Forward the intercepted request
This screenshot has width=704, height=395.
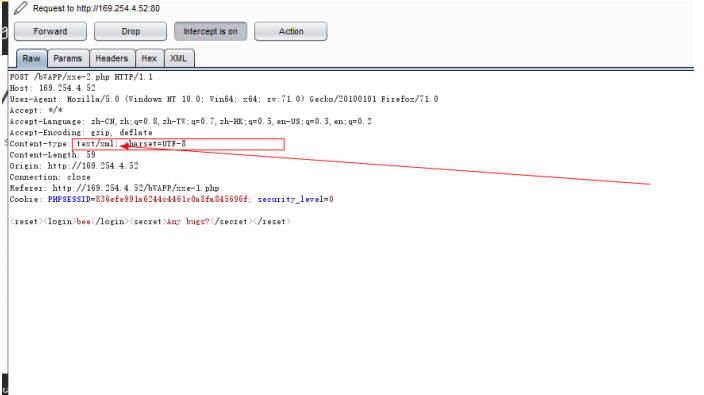pos(50,31)
